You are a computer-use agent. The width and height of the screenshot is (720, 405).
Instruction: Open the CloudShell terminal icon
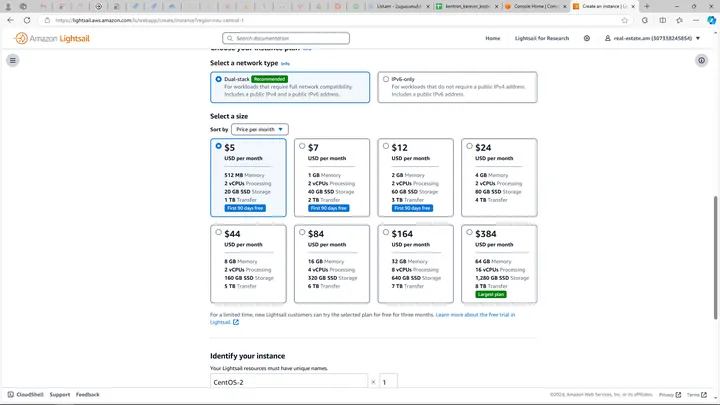coord(9,394)
